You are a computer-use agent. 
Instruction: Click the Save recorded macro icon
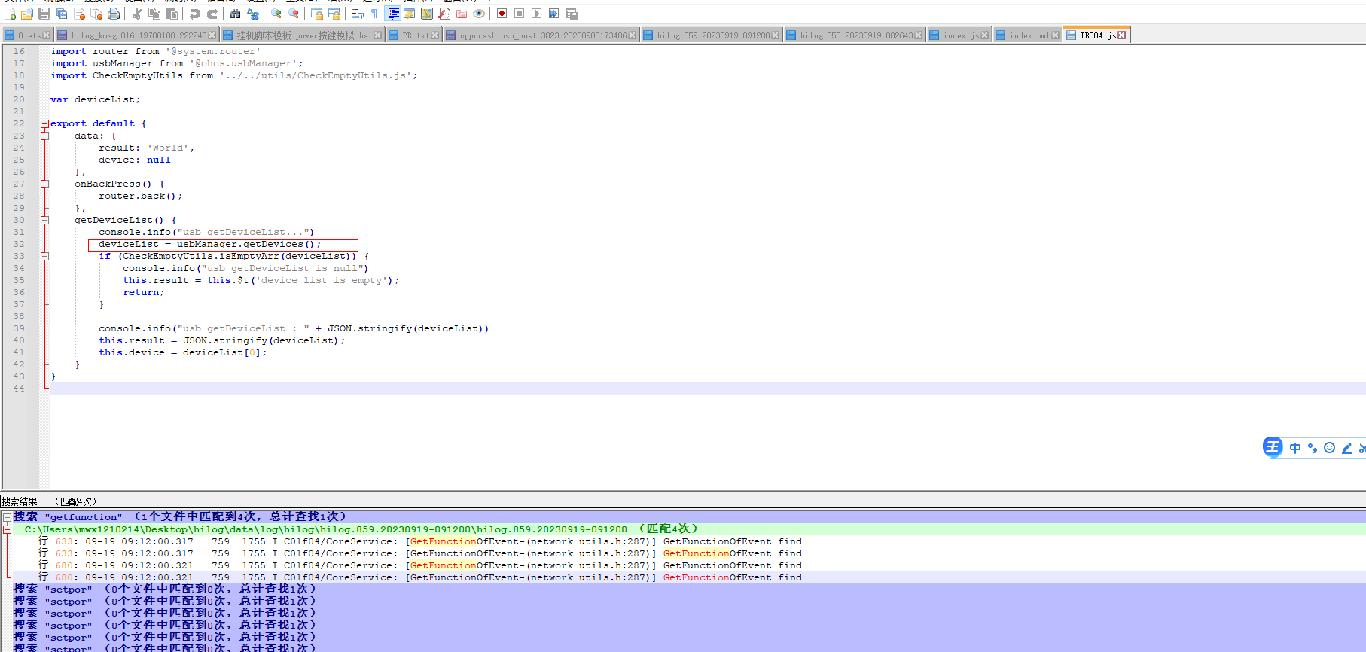tap(572, 14)
